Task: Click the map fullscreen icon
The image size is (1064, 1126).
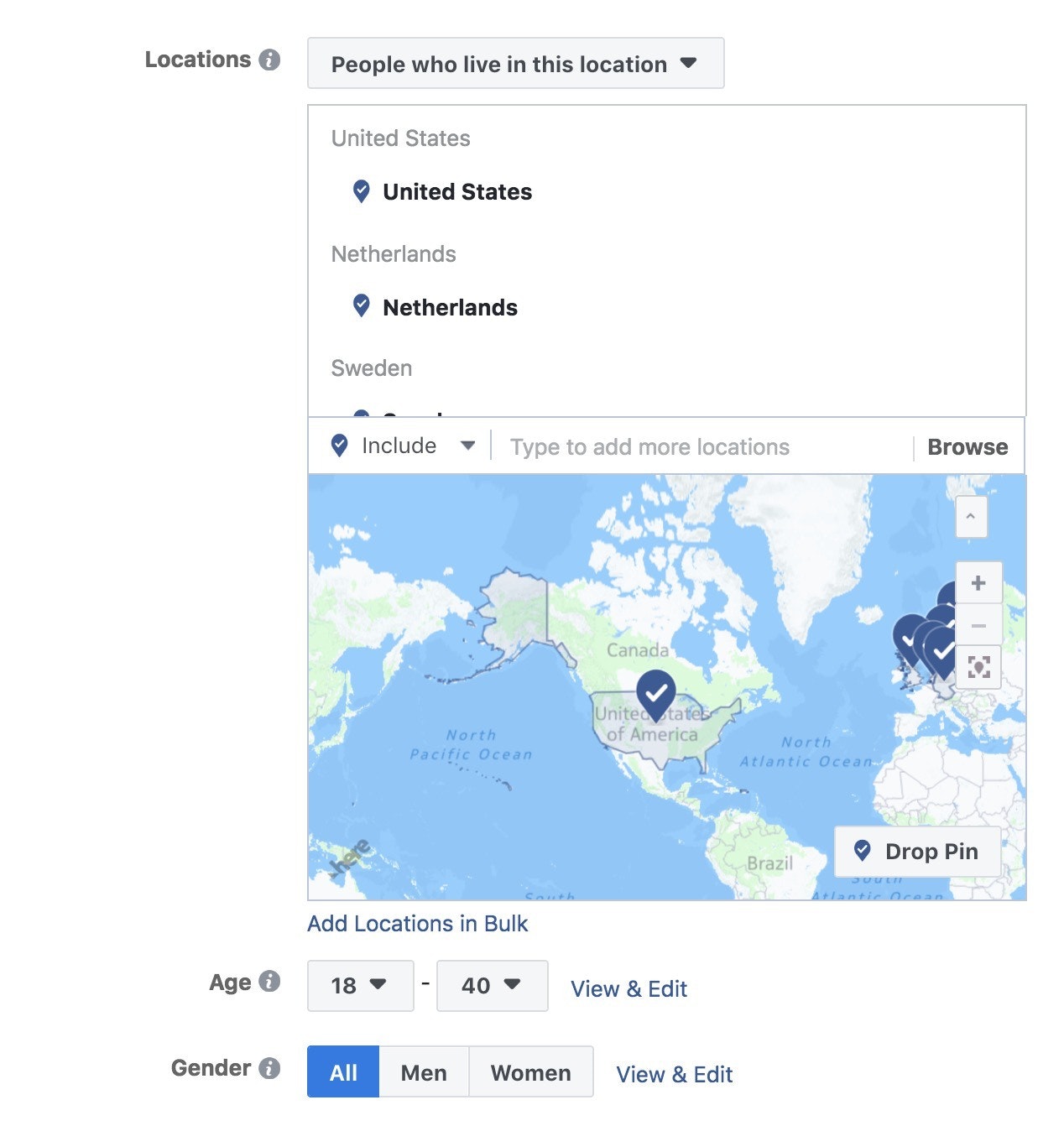Action: tap(977, 667)
